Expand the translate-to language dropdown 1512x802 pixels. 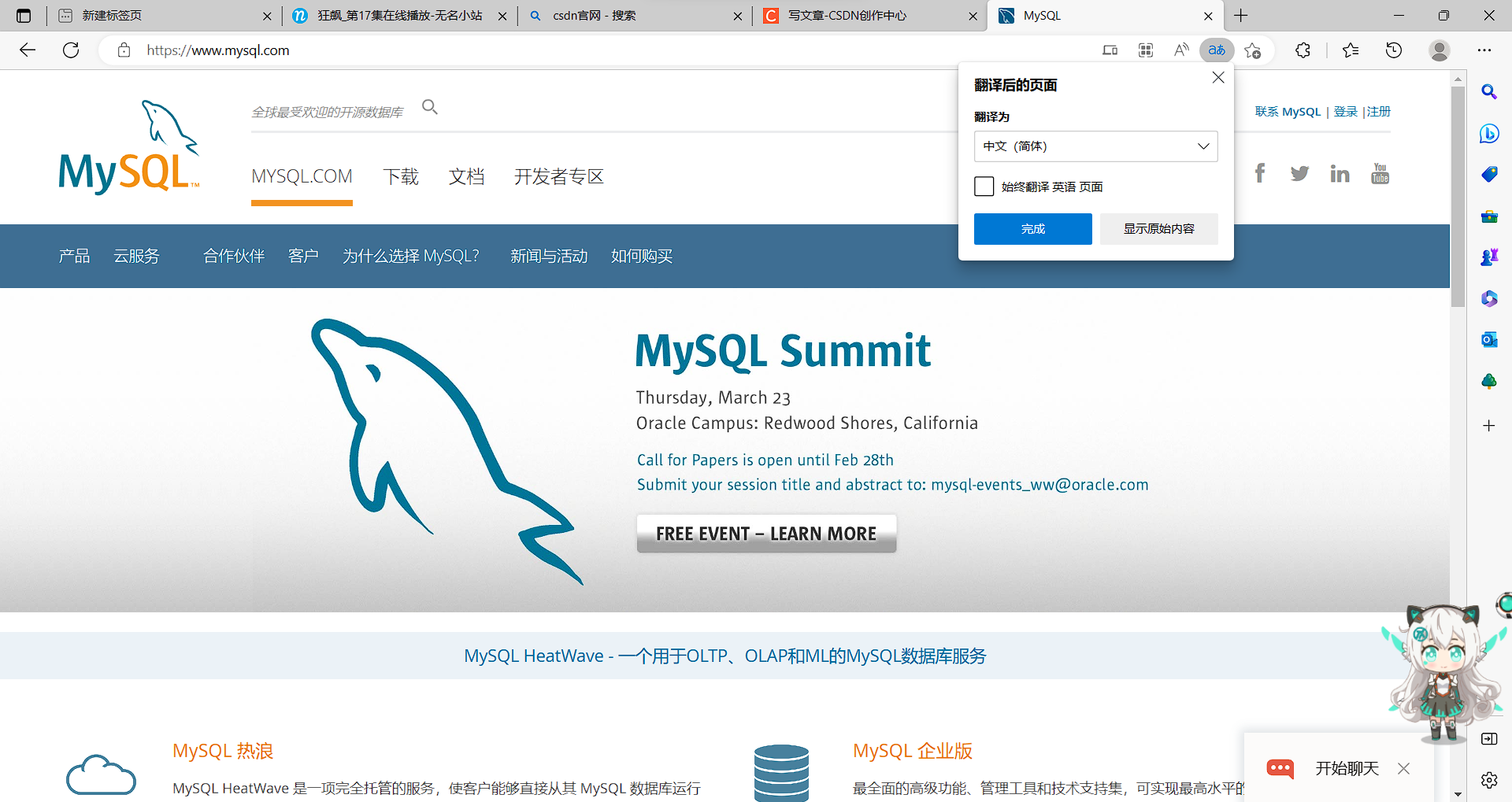(x=1096, y=146)
